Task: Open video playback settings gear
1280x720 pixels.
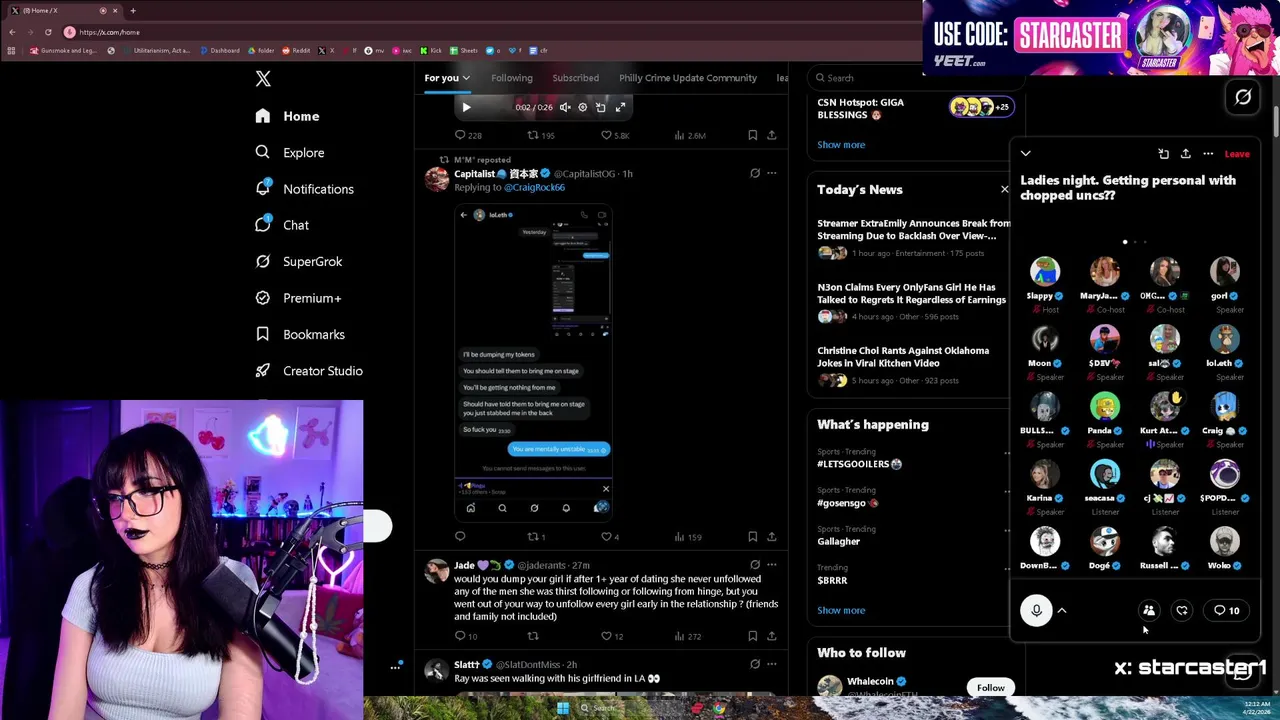Action: click(x=583, y=107)
